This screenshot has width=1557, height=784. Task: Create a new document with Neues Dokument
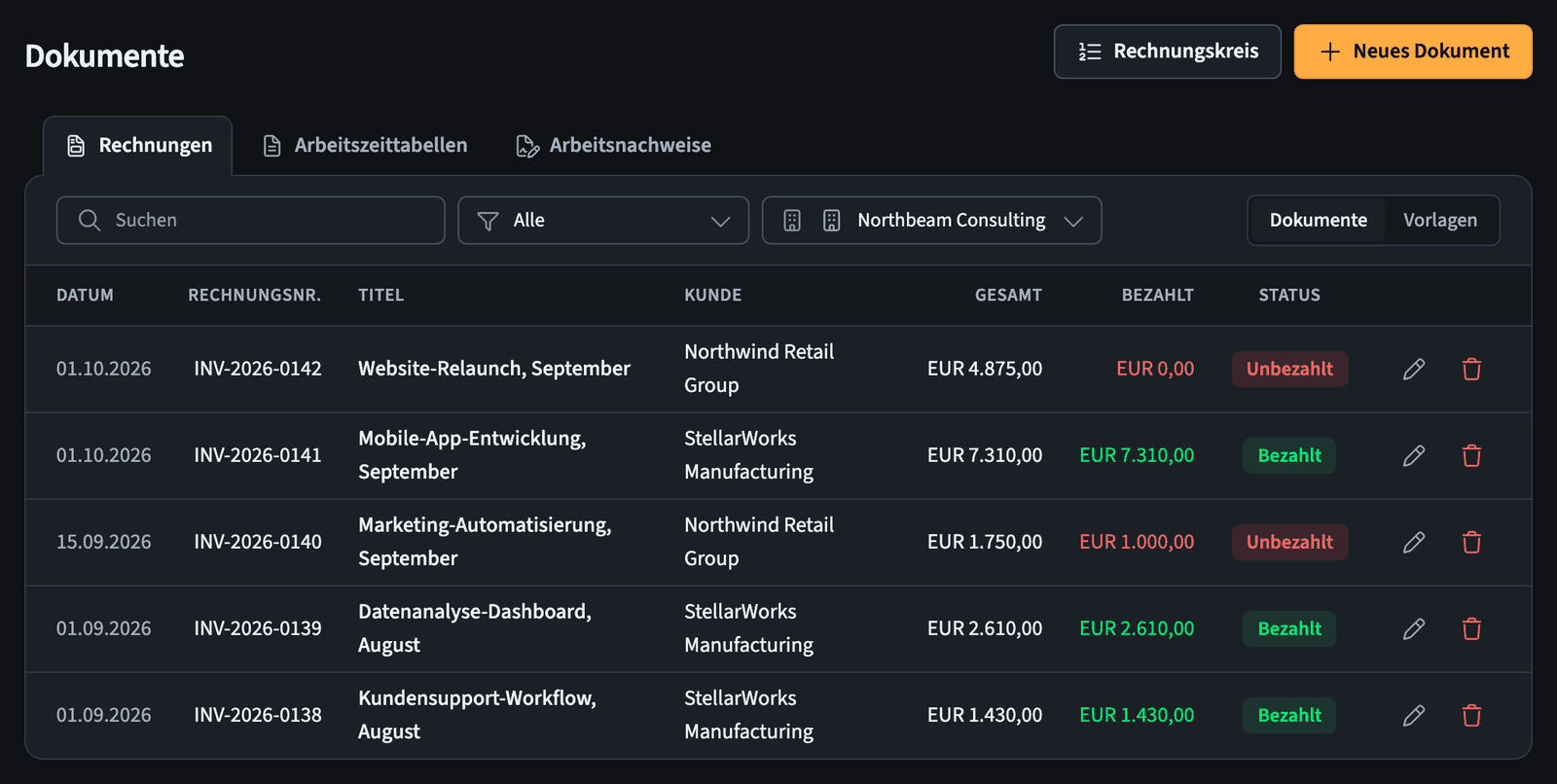(x=1413, y=52)
